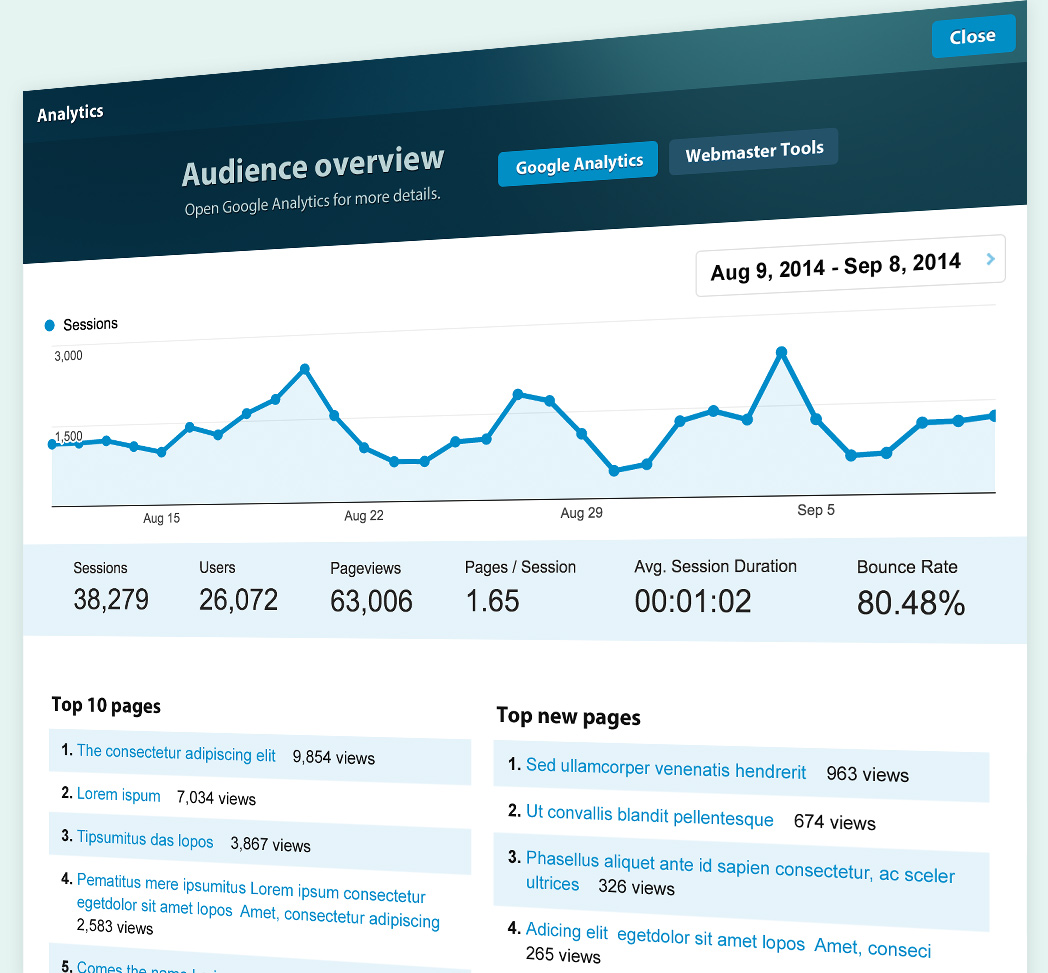Click the Avg. Session Duration value 00:01:02
This screenshot has height=973, width=1048.
[x=692, y=601]
